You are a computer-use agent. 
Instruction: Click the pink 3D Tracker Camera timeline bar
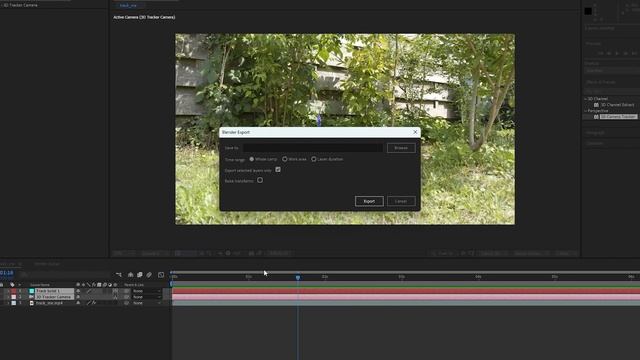[406, 297]
